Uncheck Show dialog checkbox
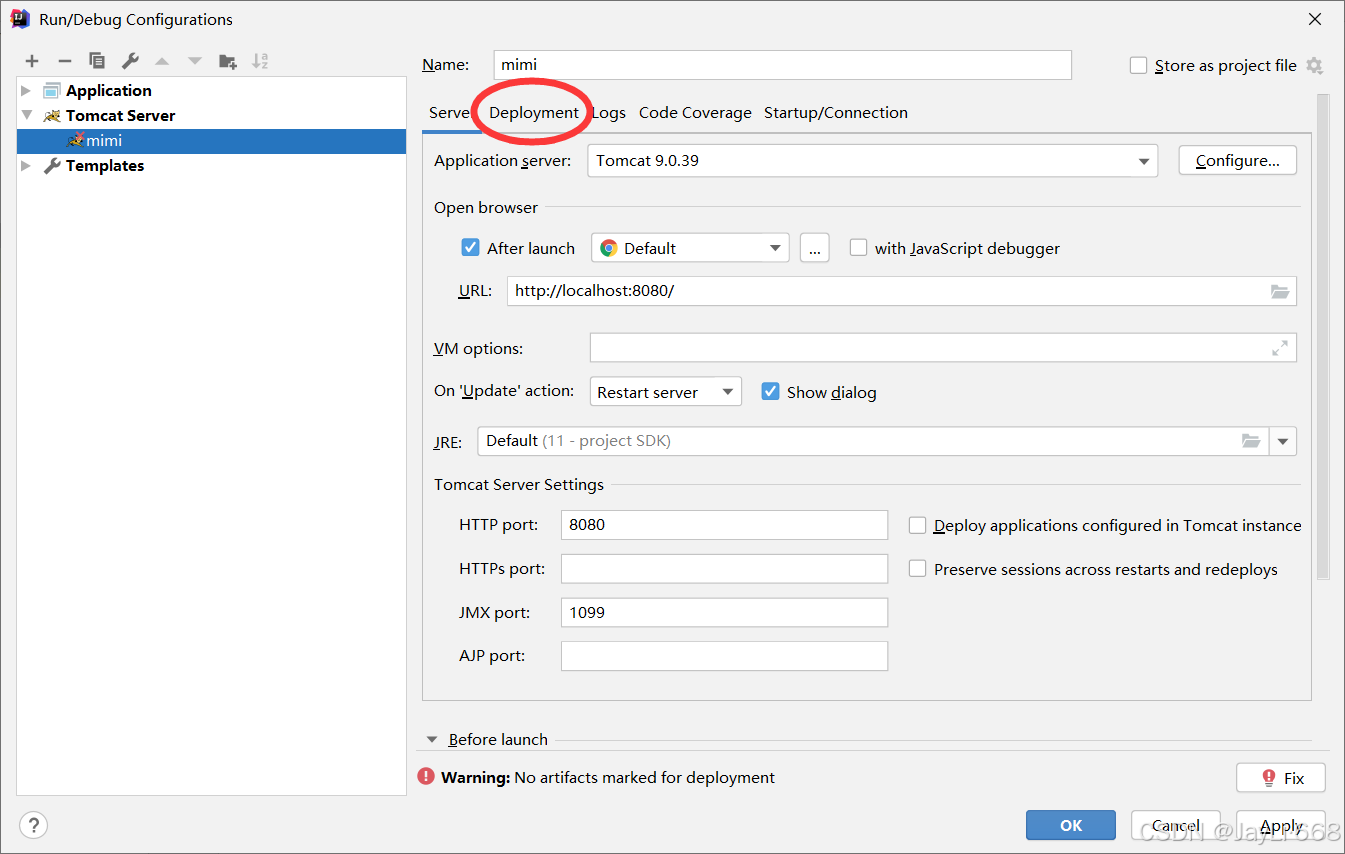This screenshot has height=854, width=1345. 770,391
